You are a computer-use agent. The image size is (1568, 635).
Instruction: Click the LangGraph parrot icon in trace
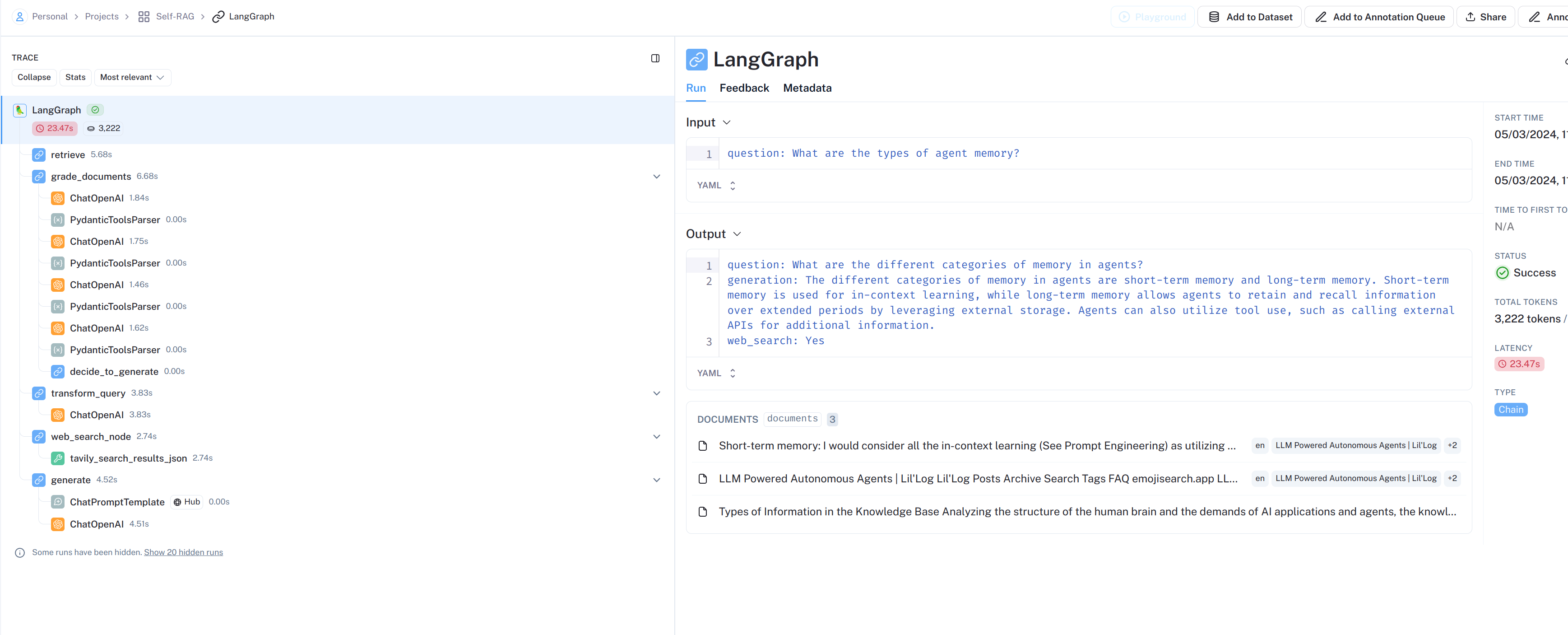pyautogui.click(x=19, y=110)
